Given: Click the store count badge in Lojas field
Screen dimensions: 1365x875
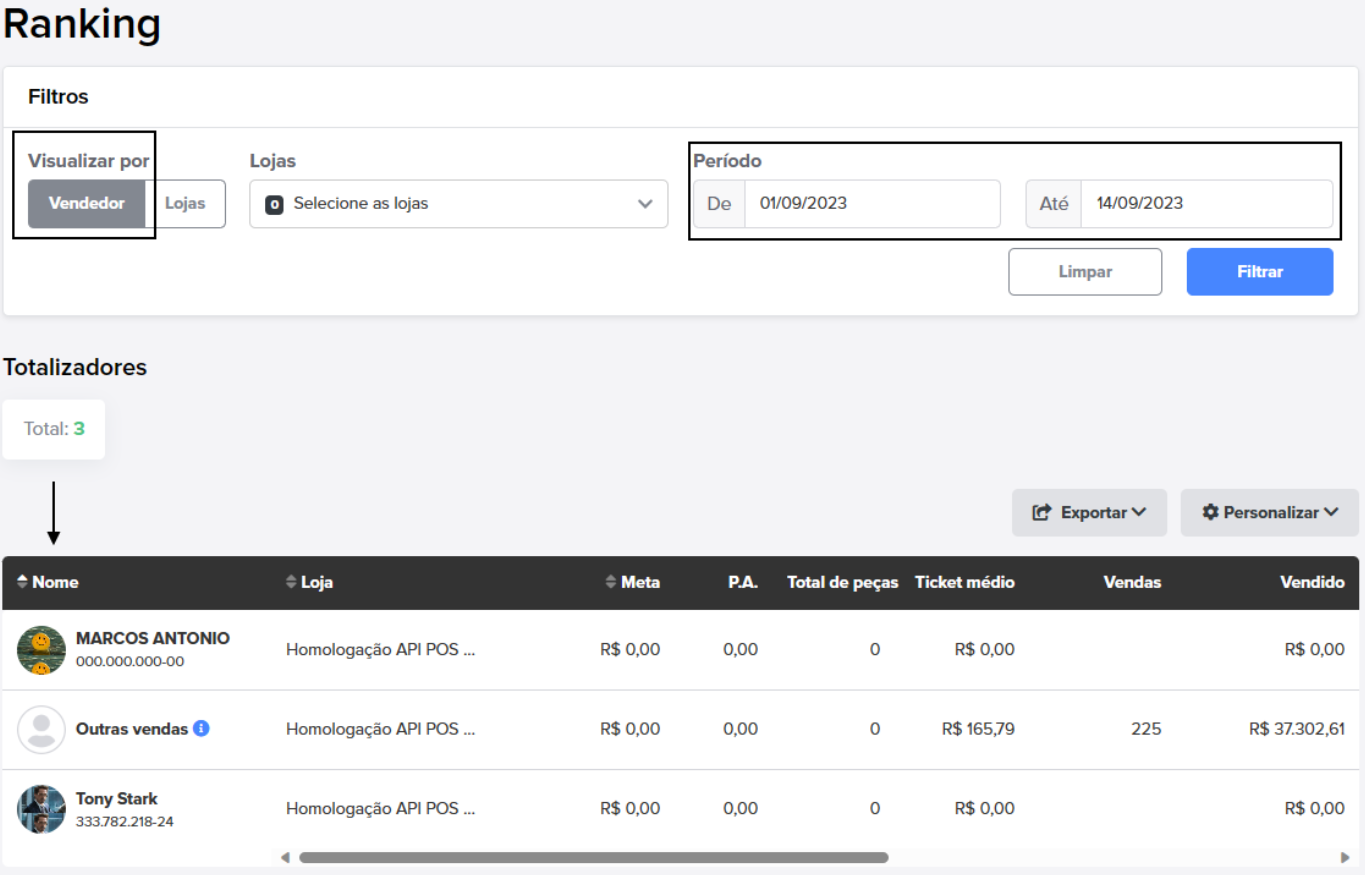Looking at the screenshot, I should 274,204.
